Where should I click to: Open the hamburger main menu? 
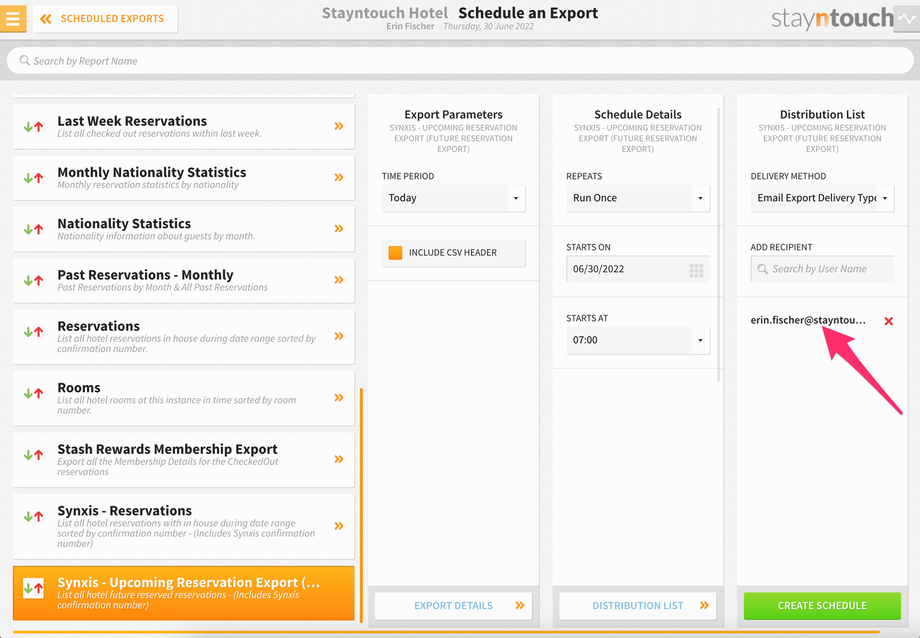pos(12,18)
